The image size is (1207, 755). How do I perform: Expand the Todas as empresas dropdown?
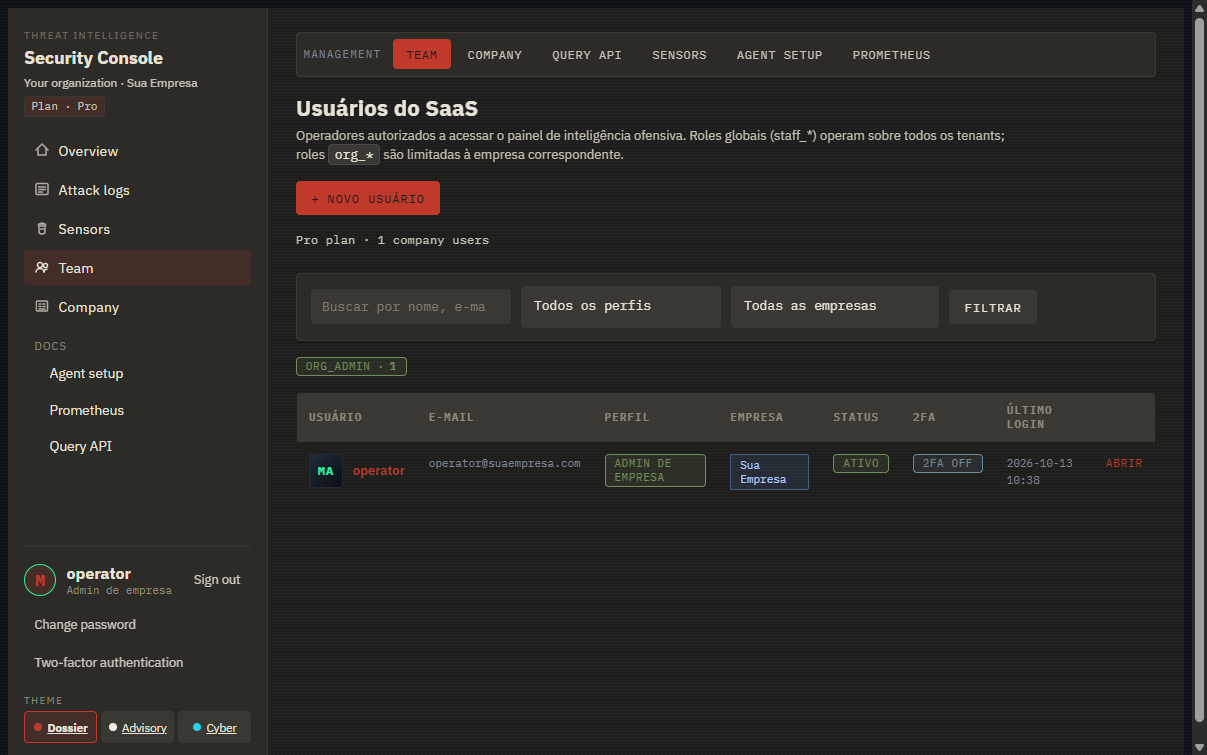pos(835,306)
